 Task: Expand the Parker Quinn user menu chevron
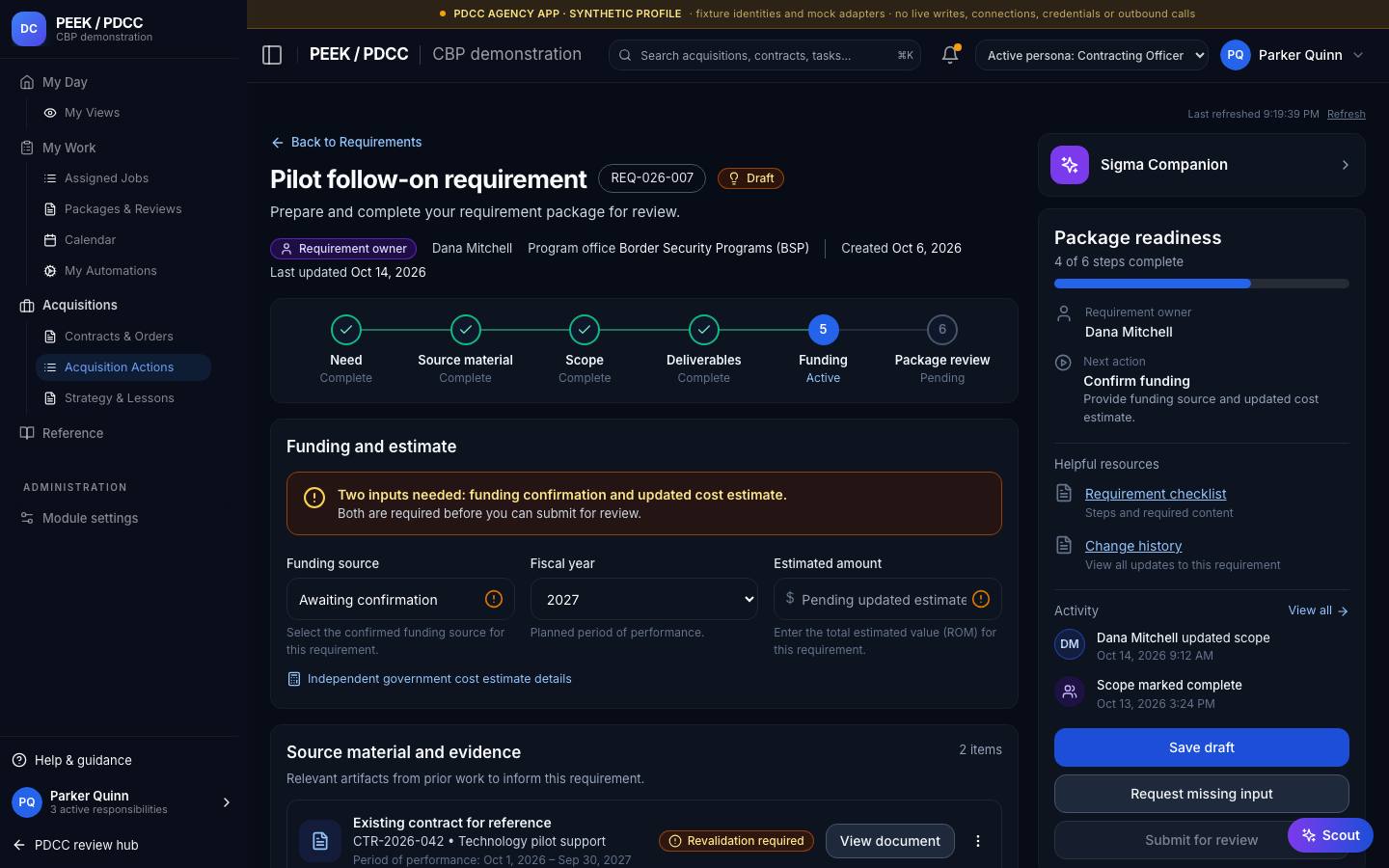tap(1358, 55)
